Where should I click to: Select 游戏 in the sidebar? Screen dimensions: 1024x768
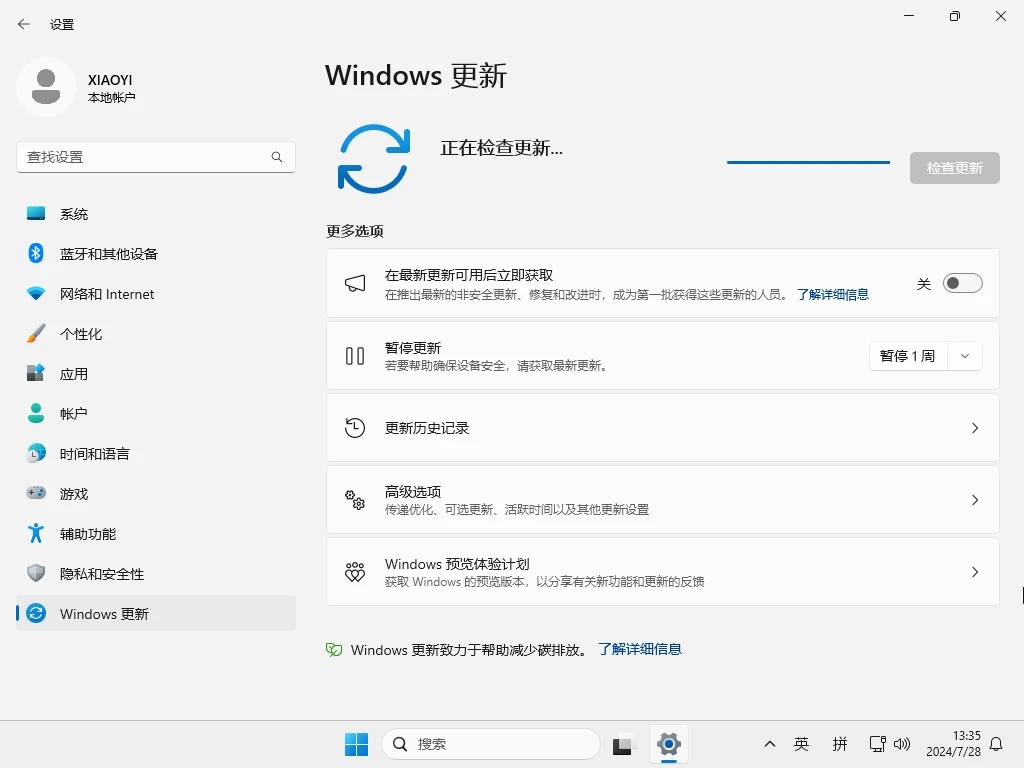tap(156, 493)
